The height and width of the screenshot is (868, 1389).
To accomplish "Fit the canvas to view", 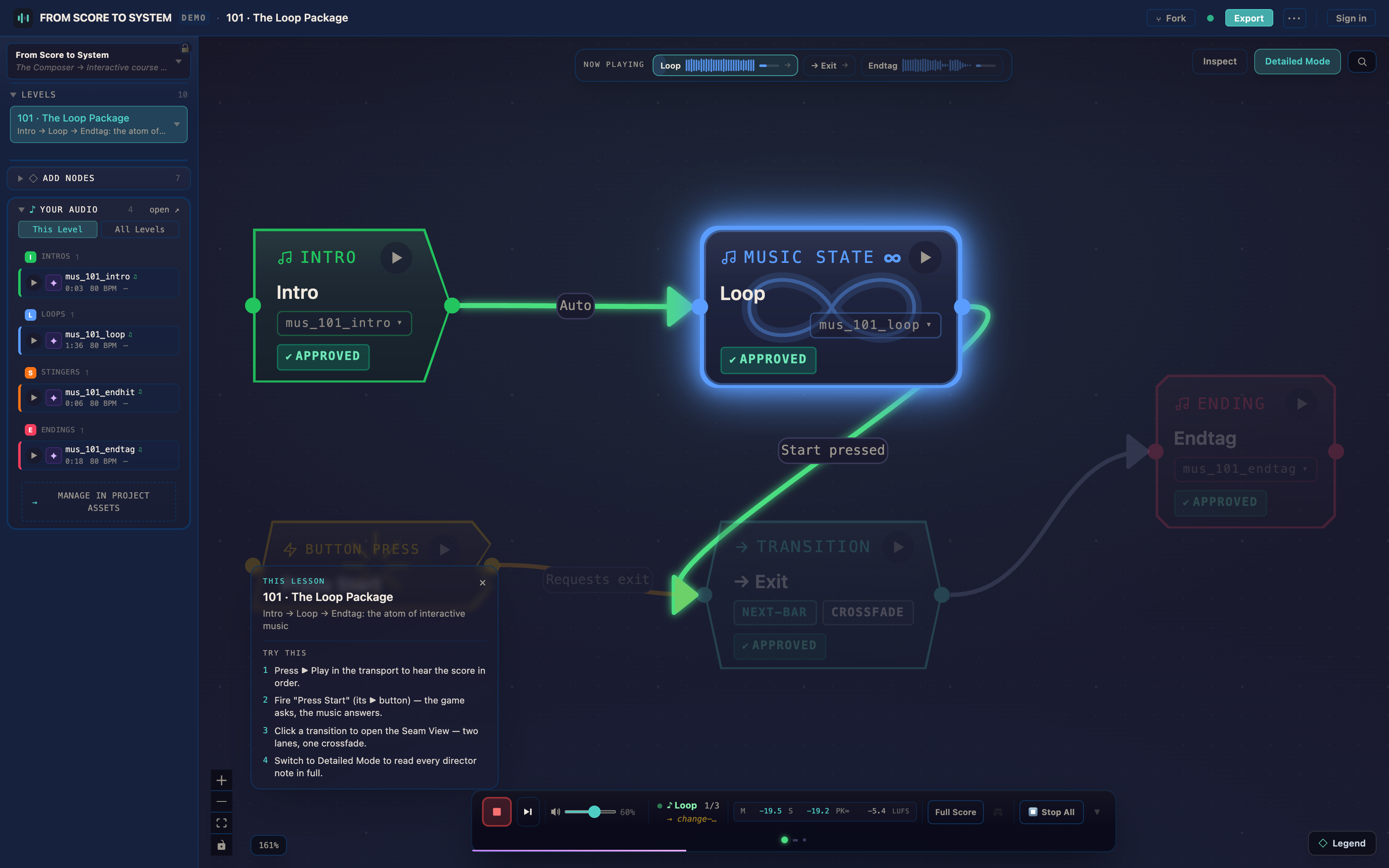I will [222, 823].
